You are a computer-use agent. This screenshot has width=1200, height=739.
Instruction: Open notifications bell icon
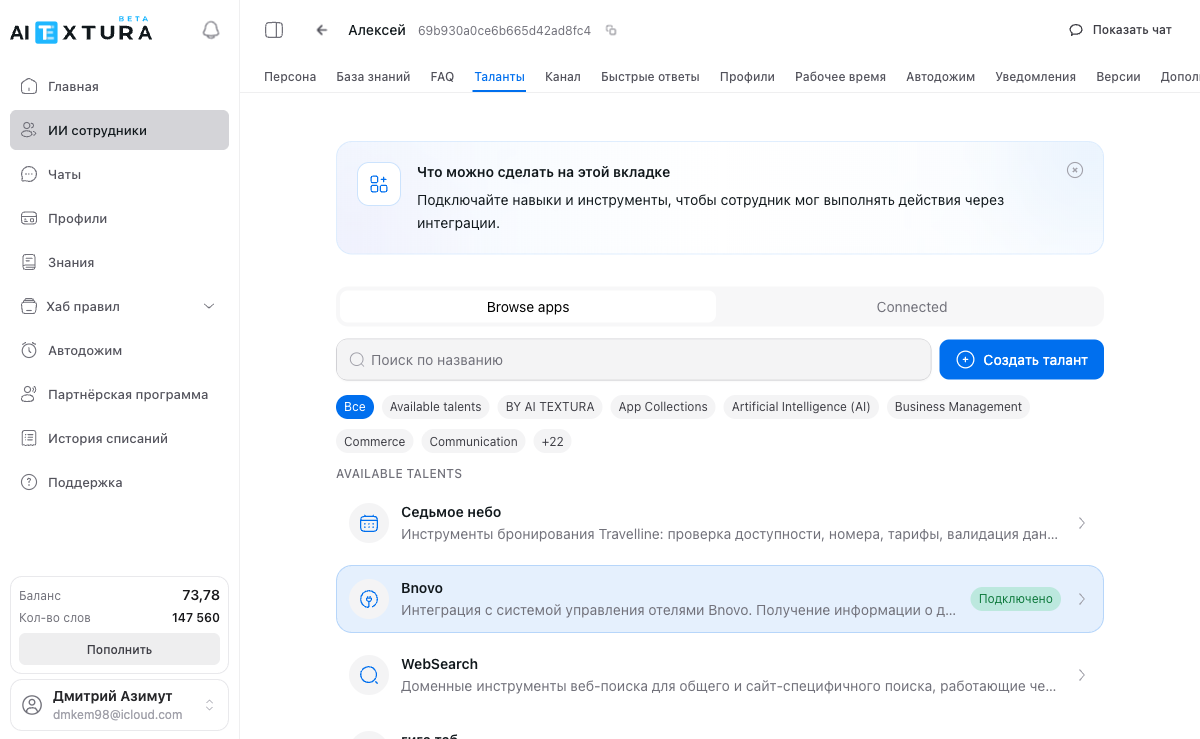211,30
